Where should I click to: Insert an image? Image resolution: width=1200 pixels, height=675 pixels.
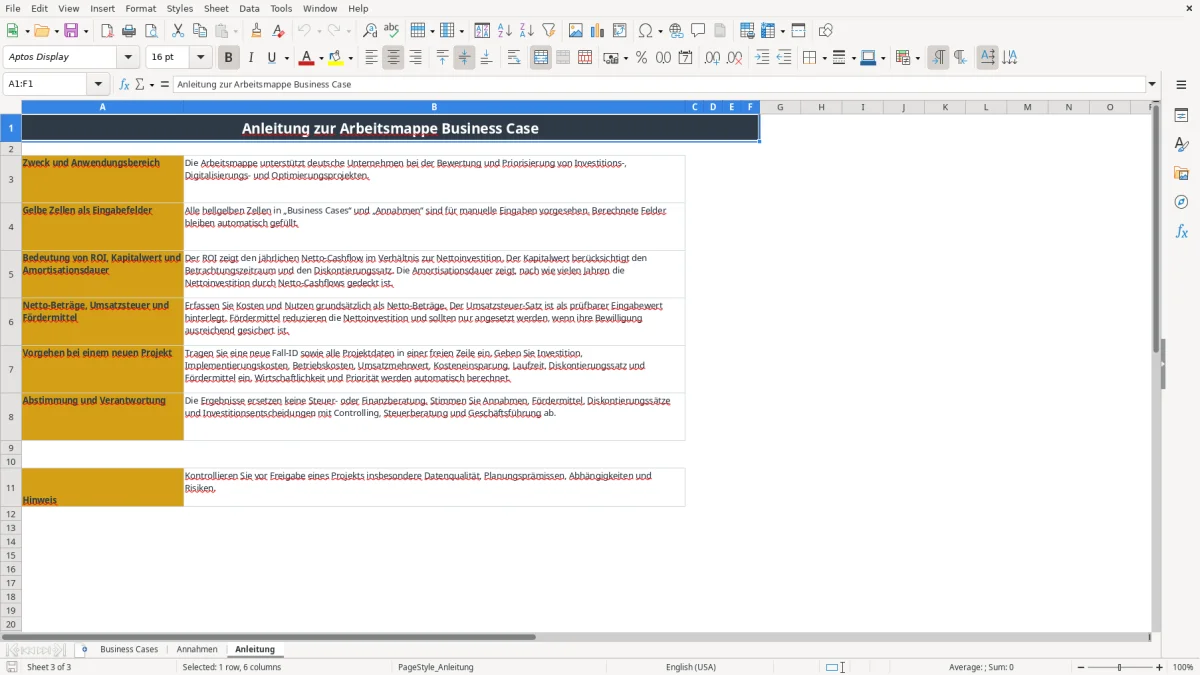(x=576, y=31)
